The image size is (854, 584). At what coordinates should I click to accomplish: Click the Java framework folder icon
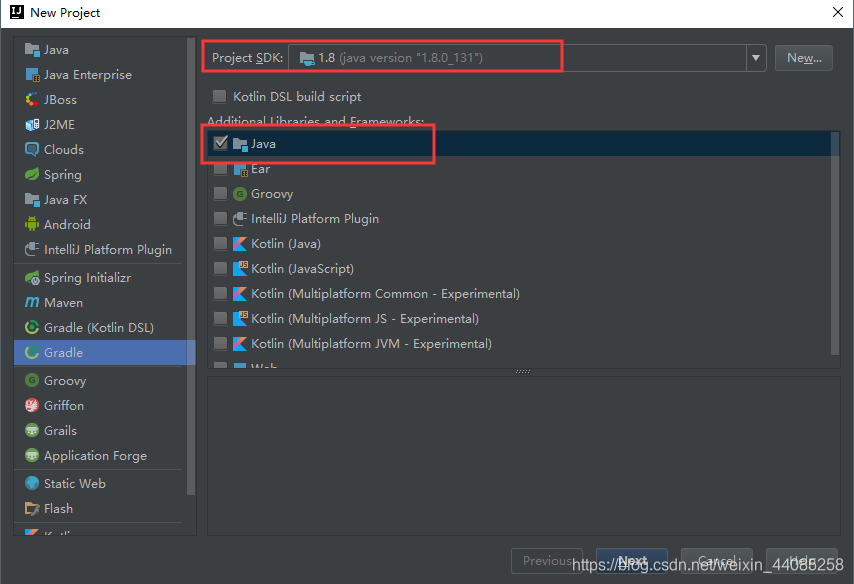click(x=240, y=144)
